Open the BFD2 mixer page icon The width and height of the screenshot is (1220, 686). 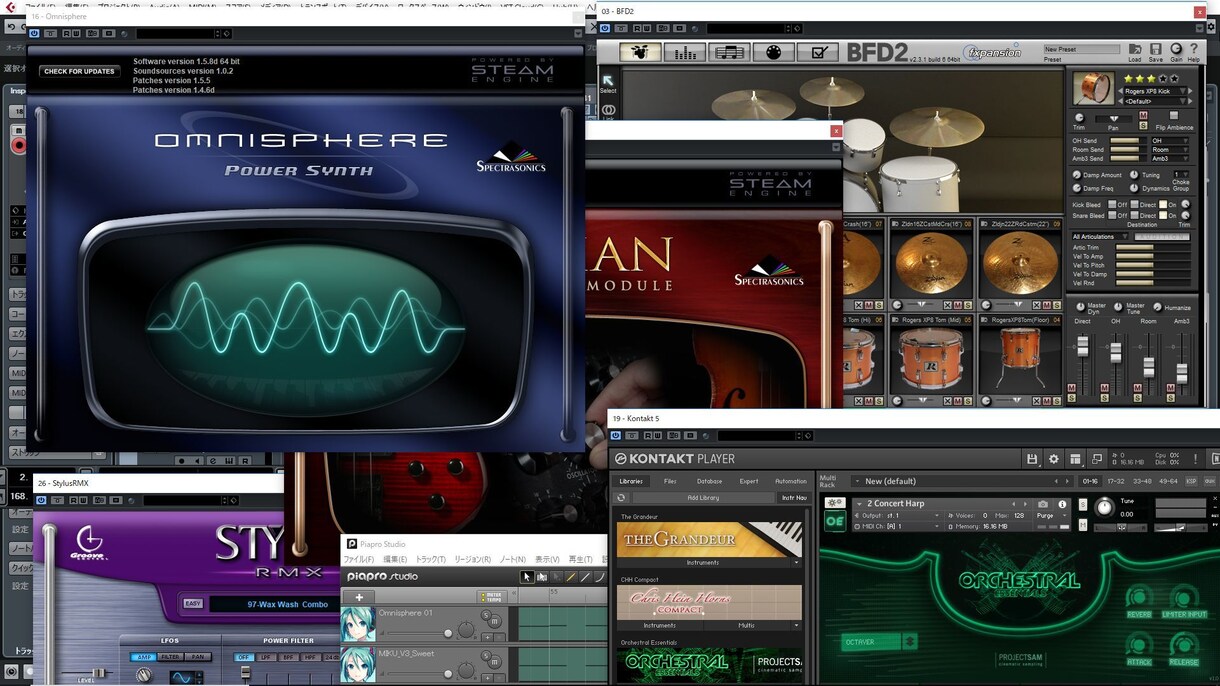click(685, 52)
